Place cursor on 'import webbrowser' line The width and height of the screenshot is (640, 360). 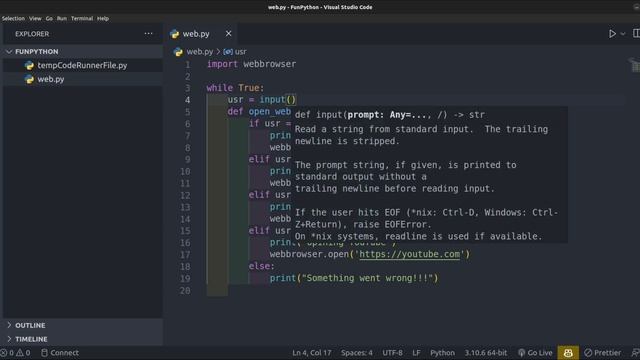tap(251, 64)
